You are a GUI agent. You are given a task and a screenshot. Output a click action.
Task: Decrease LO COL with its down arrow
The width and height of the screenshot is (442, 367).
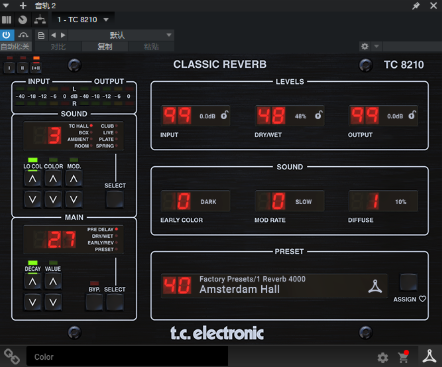click(x=32, y=200)
